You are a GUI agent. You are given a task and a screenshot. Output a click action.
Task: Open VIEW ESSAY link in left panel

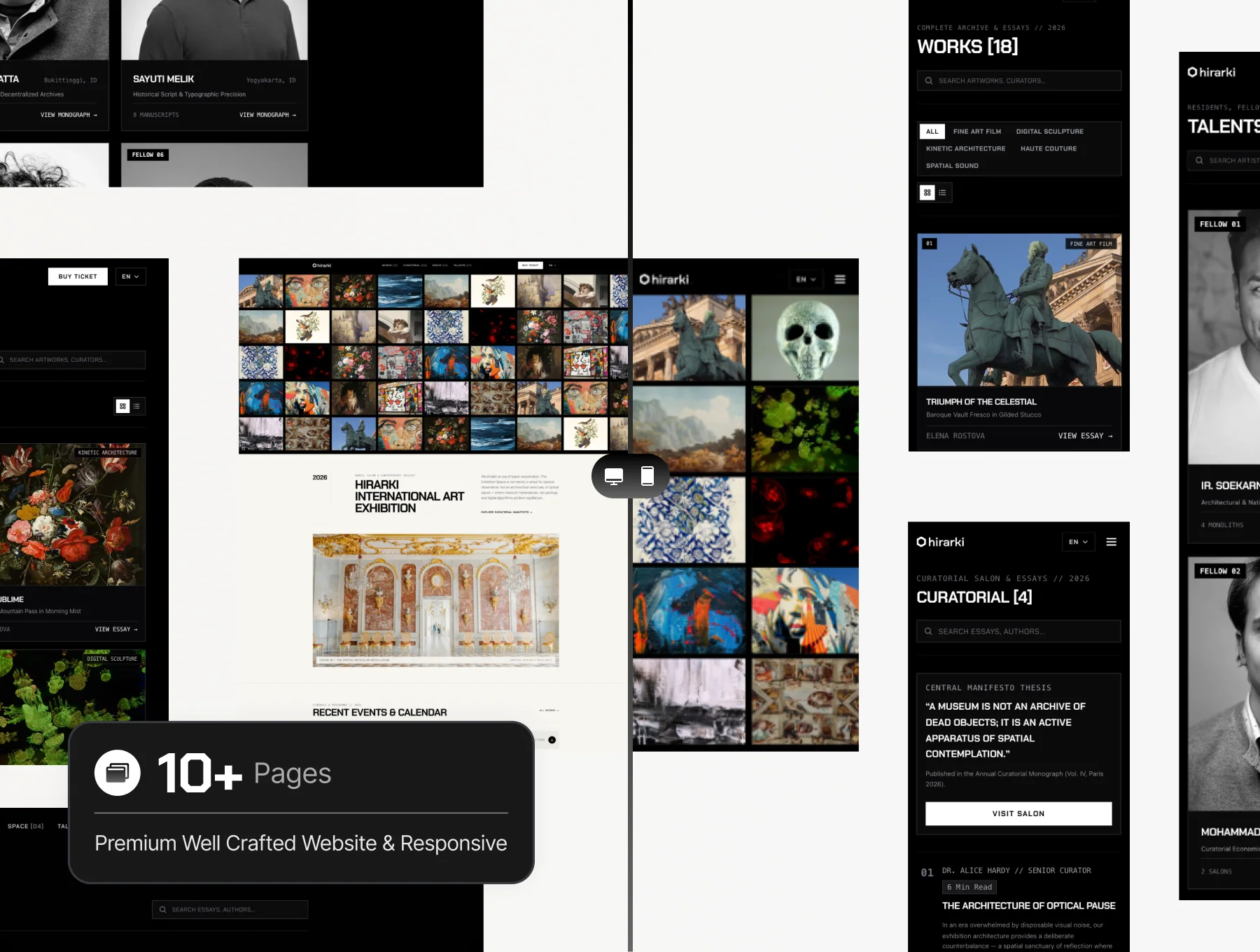[x=116, y=629]
